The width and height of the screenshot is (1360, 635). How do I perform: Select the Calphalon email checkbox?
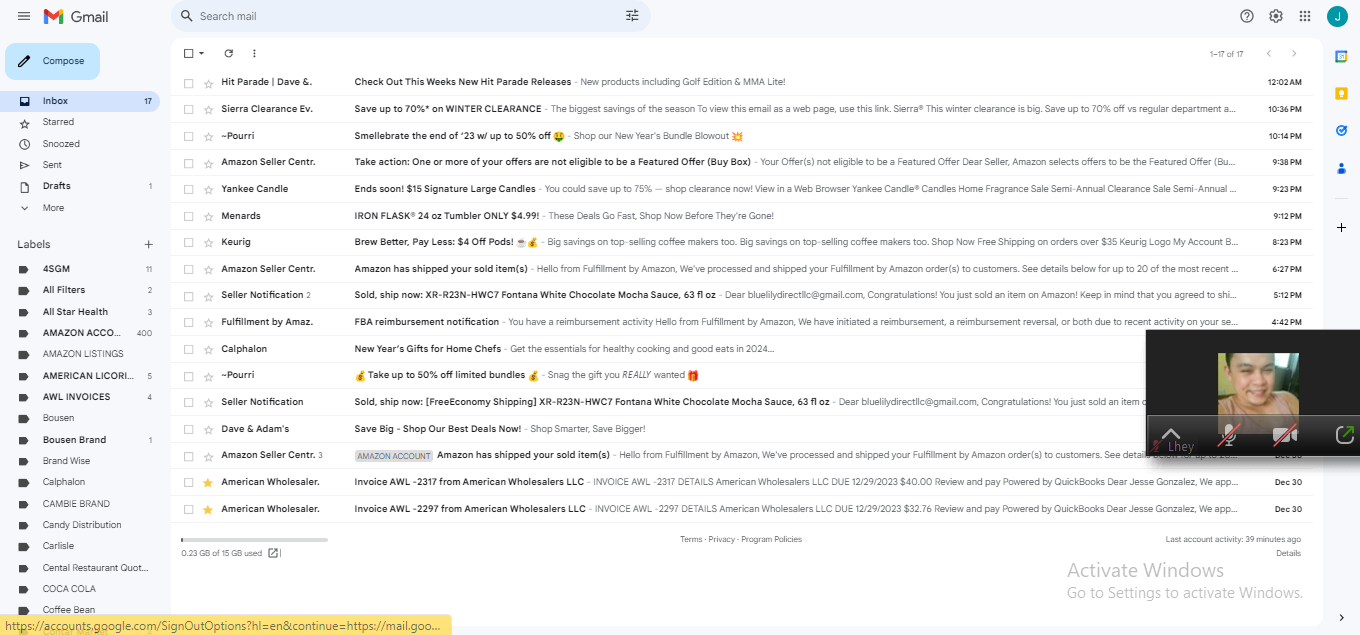[x=188, y=349]
